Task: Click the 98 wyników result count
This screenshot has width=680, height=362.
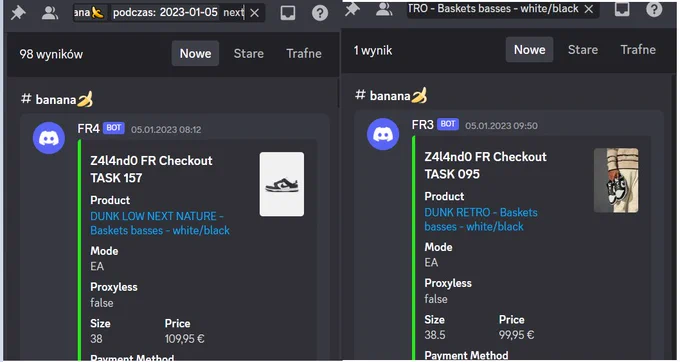Action: [51, 54]
